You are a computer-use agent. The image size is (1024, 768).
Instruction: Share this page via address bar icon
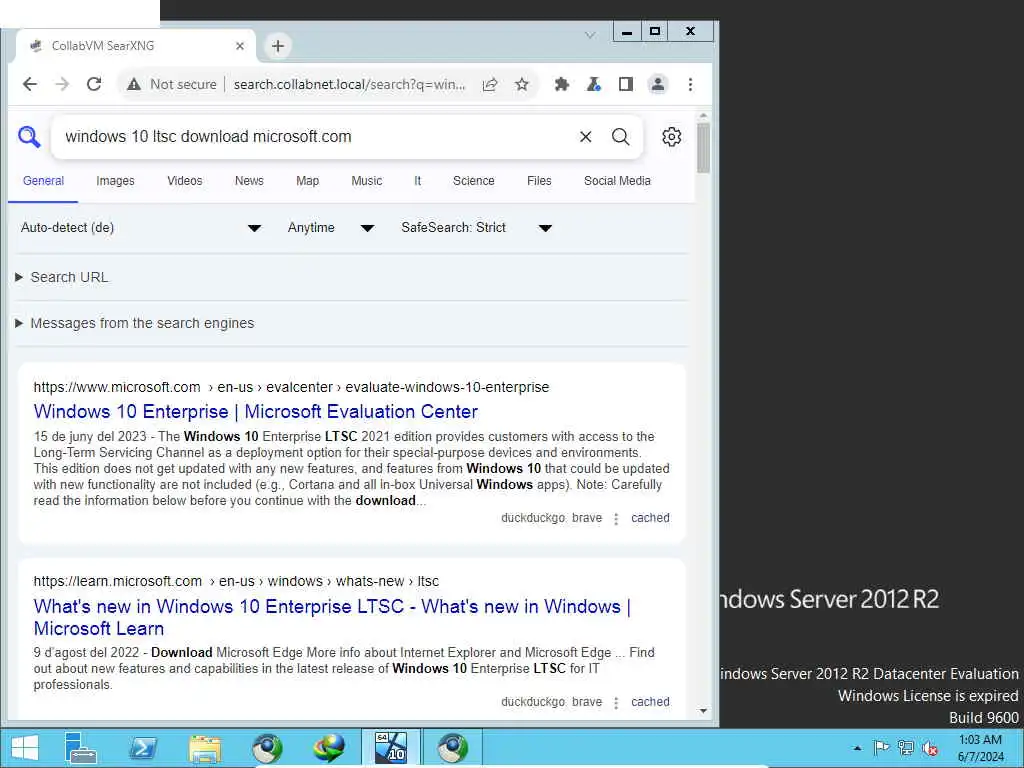click(x=490, y=84)
